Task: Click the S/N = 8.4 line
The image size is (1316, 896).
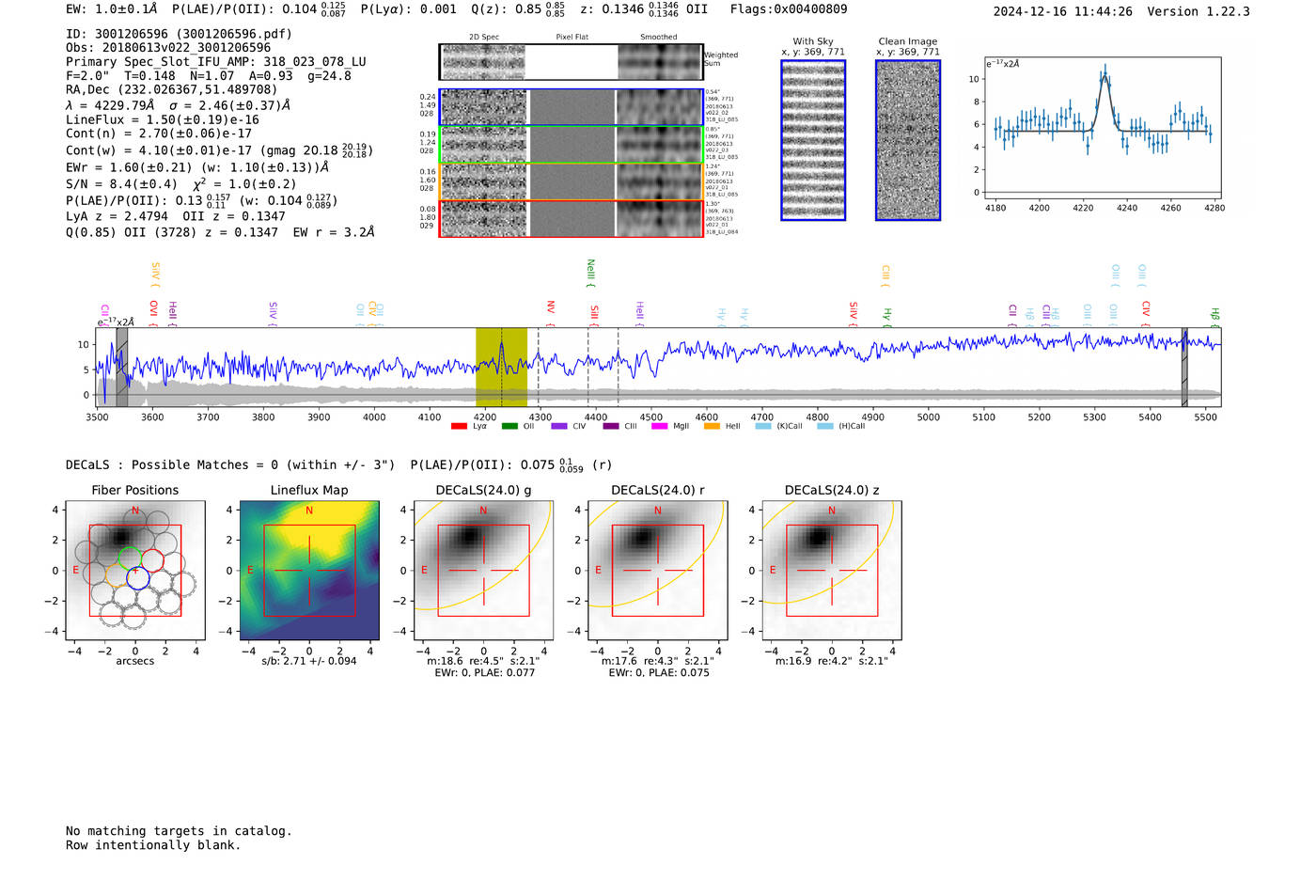Action: pos(181,183)
